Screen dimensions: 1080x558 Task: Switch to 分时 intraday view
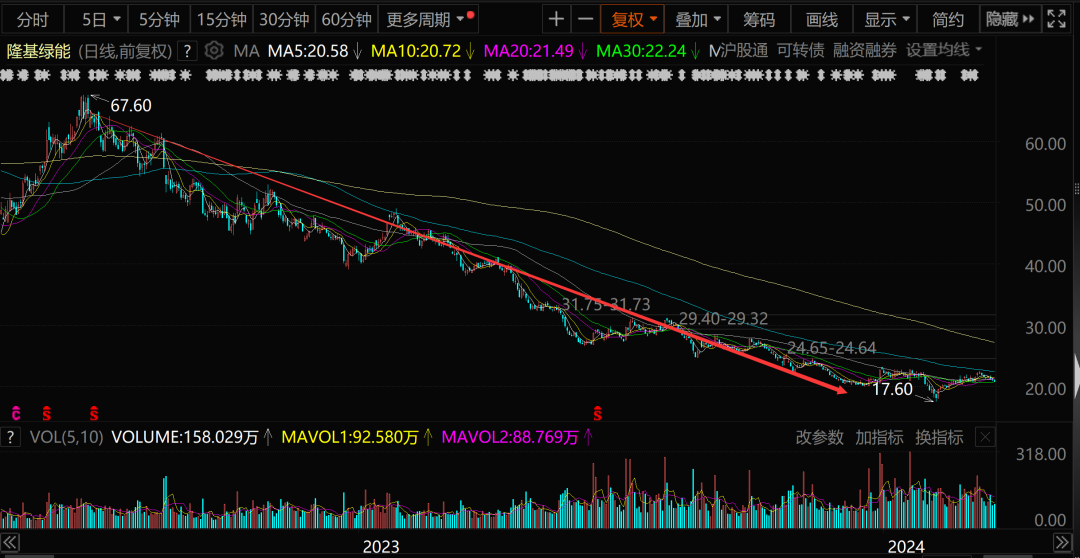coord(32,19)
